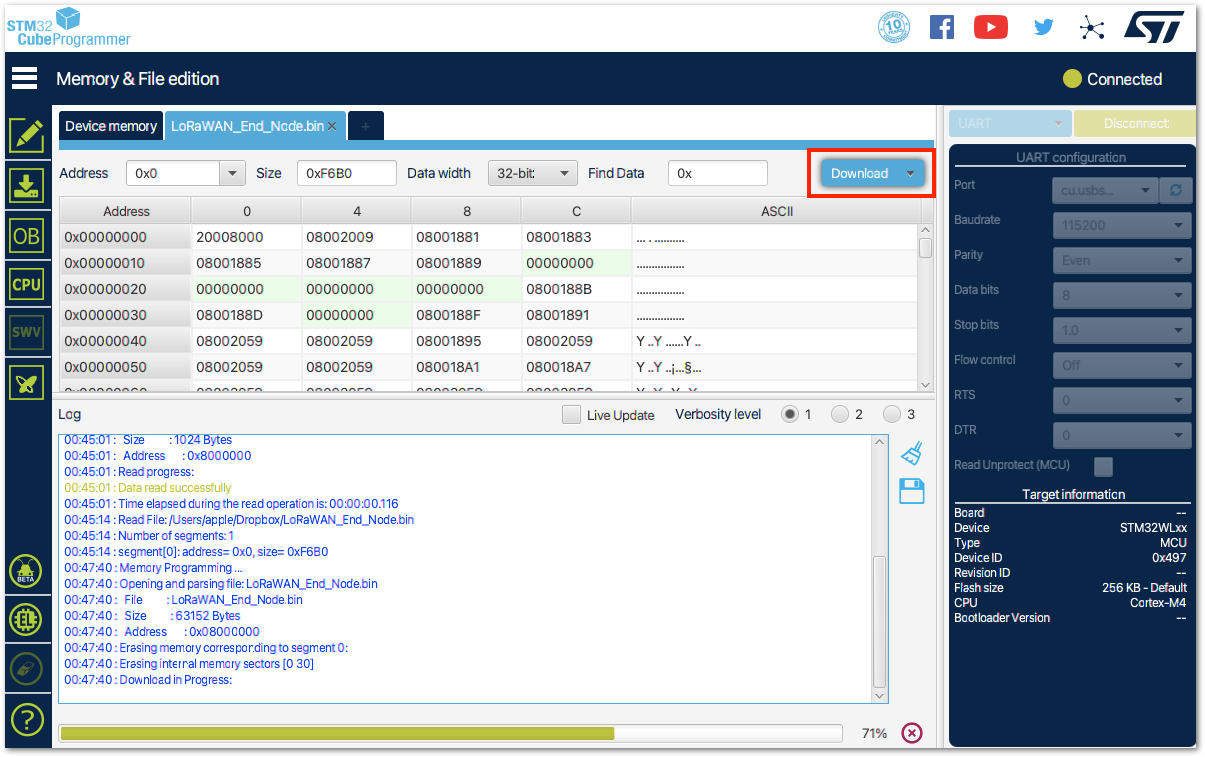Click the Address column header

126,211
